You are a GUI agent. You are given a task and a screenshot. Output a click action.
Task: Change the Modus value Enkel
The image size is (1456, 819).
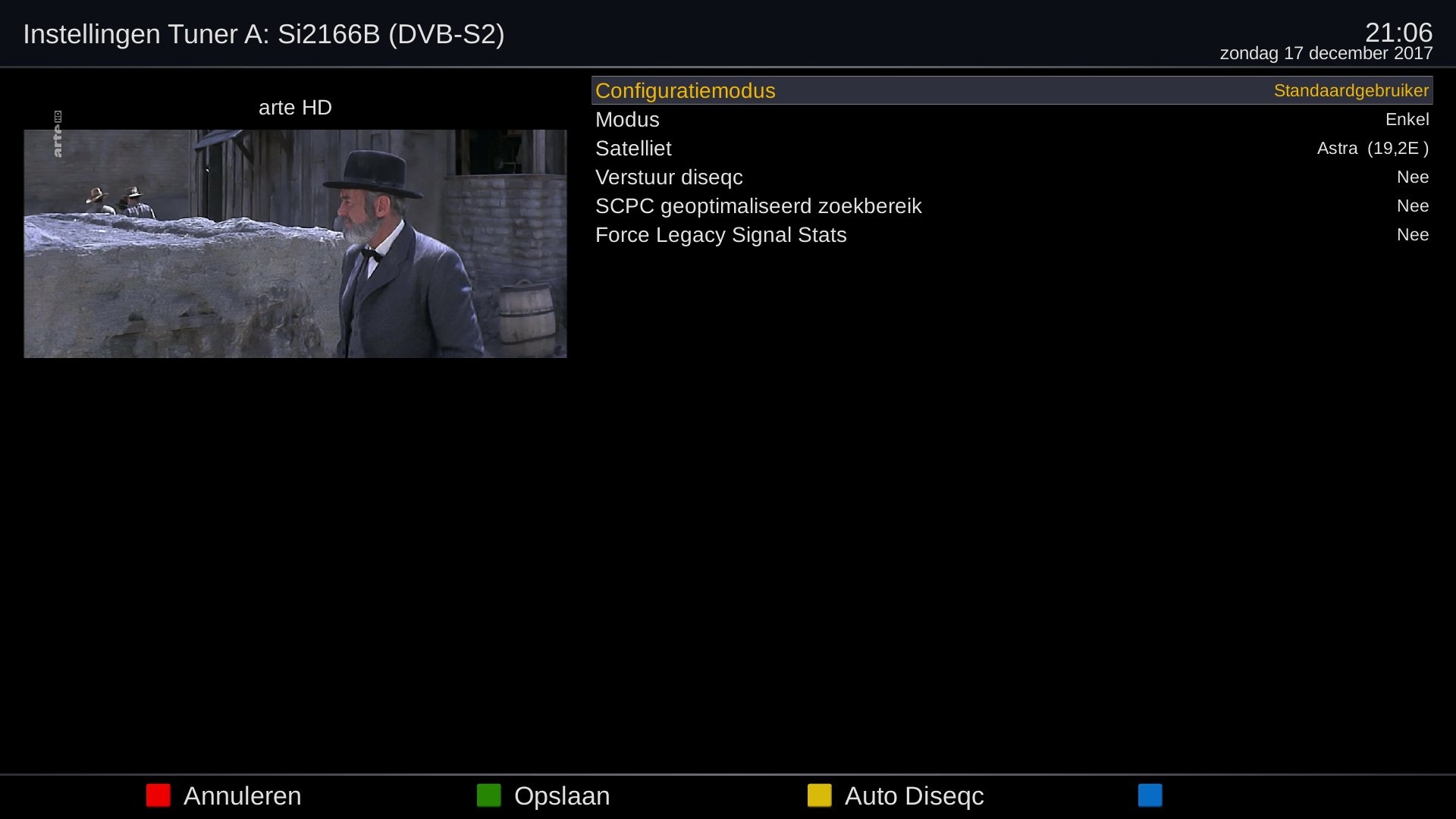1407,119
